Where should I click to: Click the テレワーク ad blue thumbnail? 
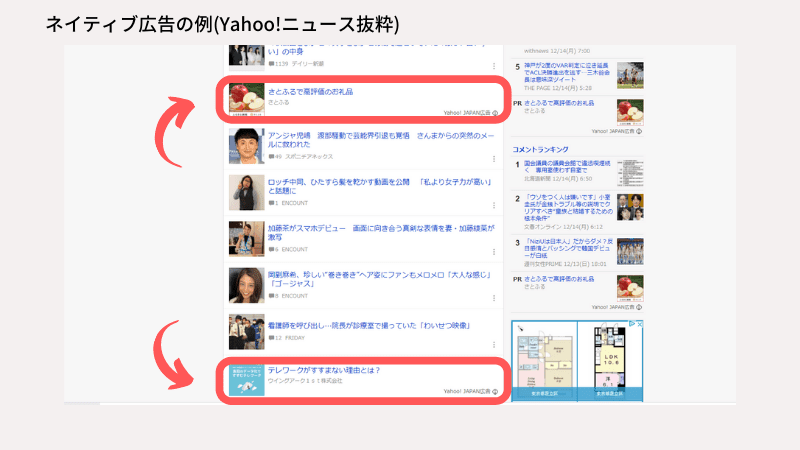[x=246, y=380]
